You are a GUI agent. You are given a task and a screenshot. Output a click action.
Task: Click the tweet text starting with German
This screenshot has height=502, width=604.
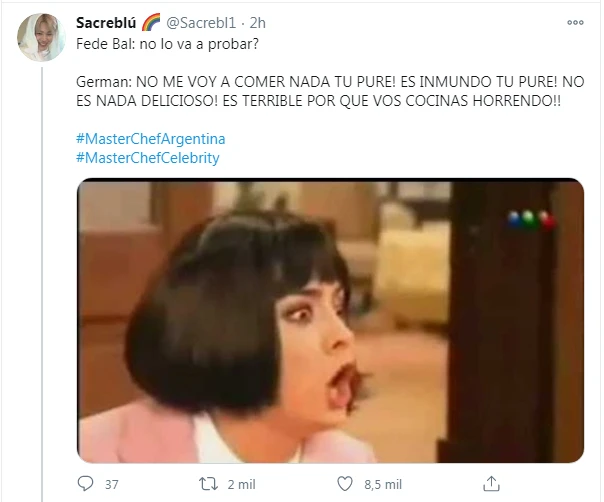[x=330, y=91]
